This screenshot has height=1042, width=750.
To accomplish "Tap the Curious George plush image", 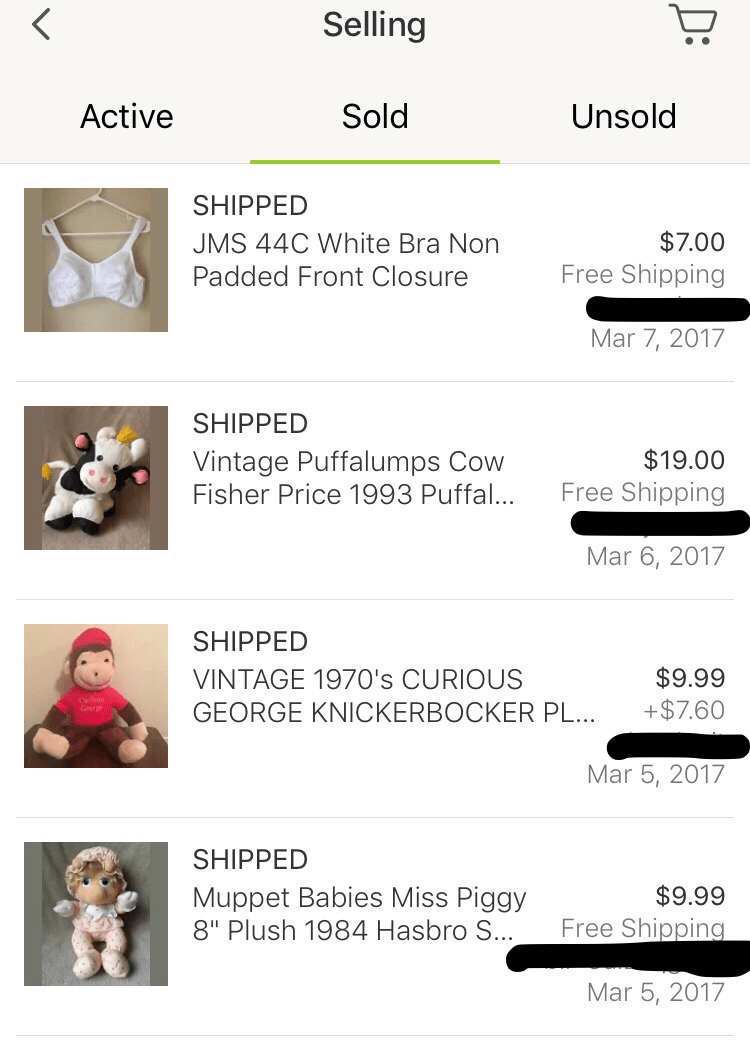I will 96,696.
